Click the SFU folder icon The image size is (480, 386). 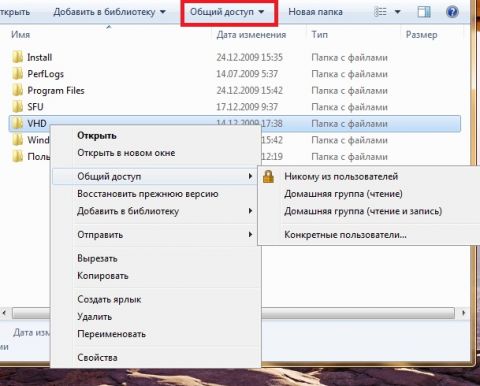[x=18, y=107]
